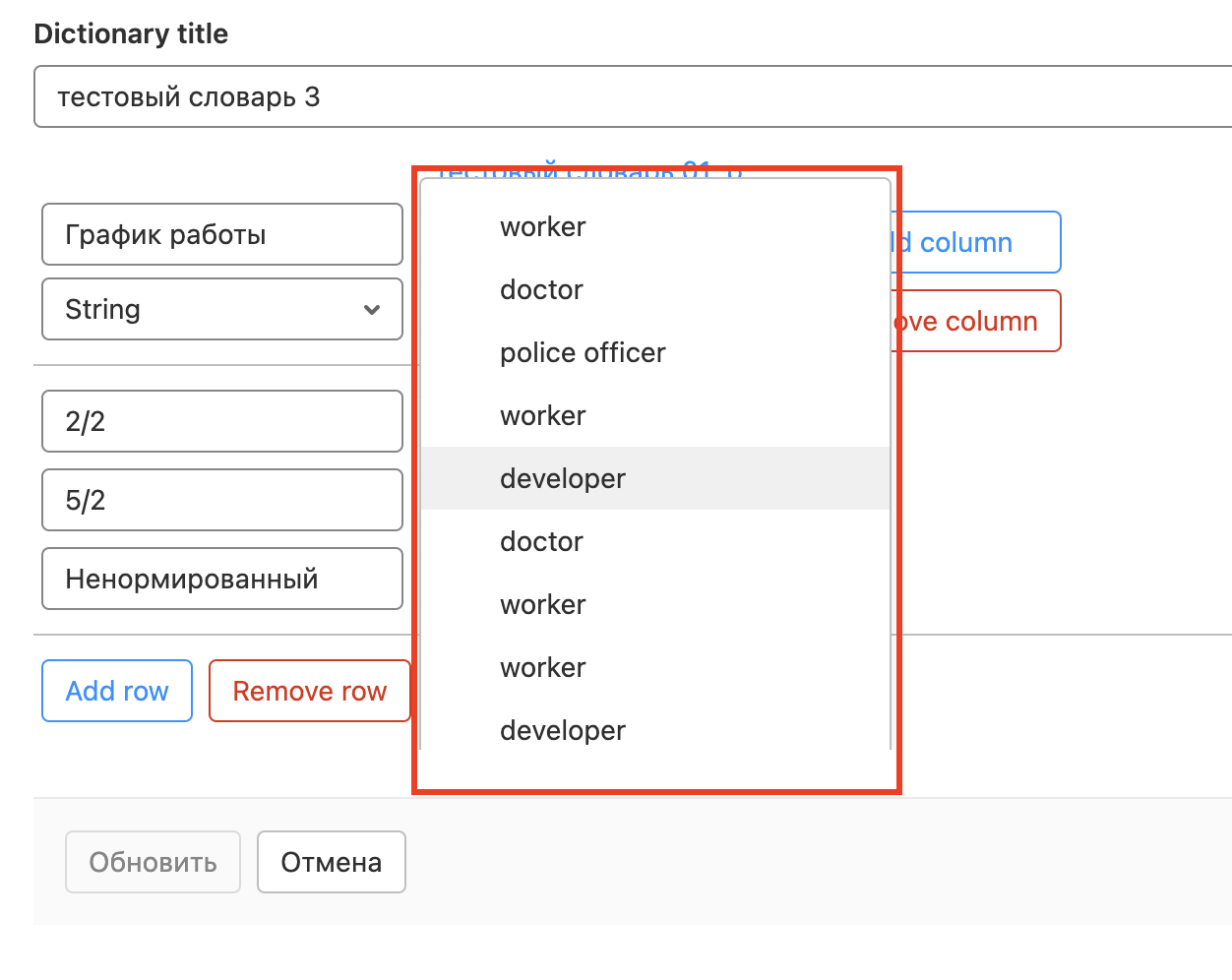Select the Ненормированный row input field

(x=221, y=579)
